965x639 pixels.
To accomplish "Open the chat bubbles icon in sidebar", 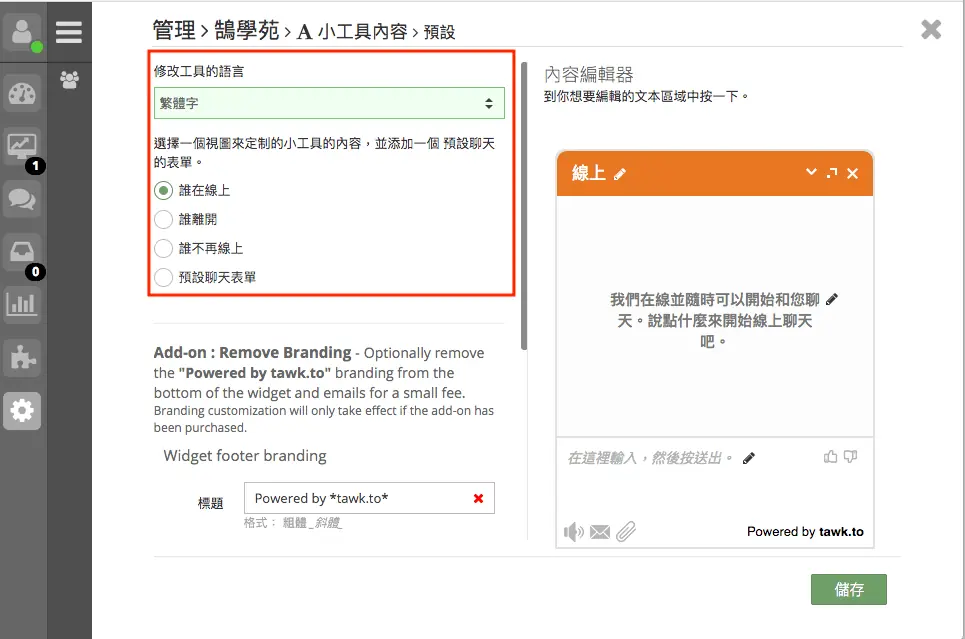I will click(22, 199).
